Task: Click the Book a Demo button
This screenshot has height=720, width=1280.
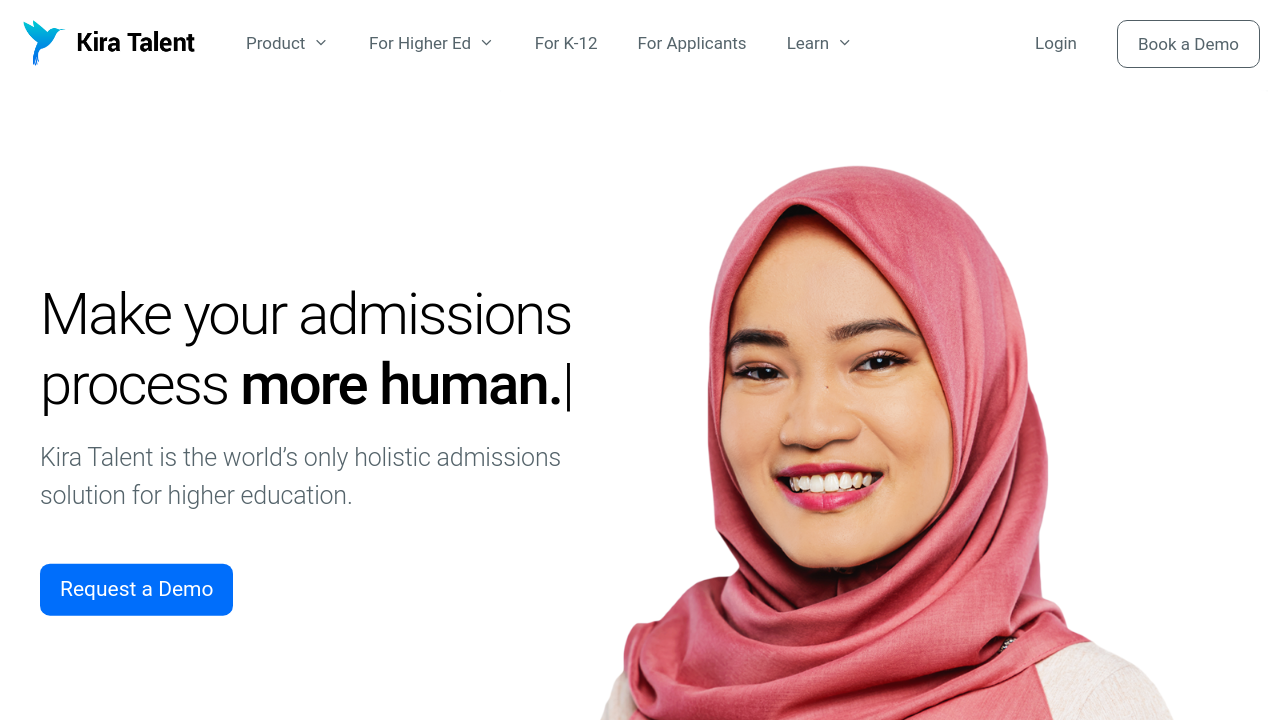Action: [1188, 44]
